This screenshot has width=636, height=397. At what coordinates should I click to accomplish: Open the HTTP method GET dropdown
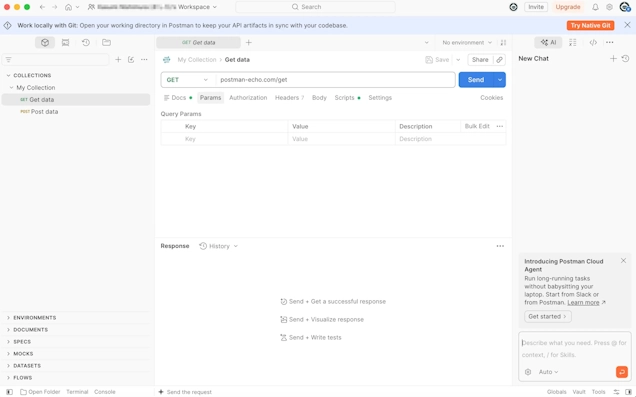pos(187,80)
